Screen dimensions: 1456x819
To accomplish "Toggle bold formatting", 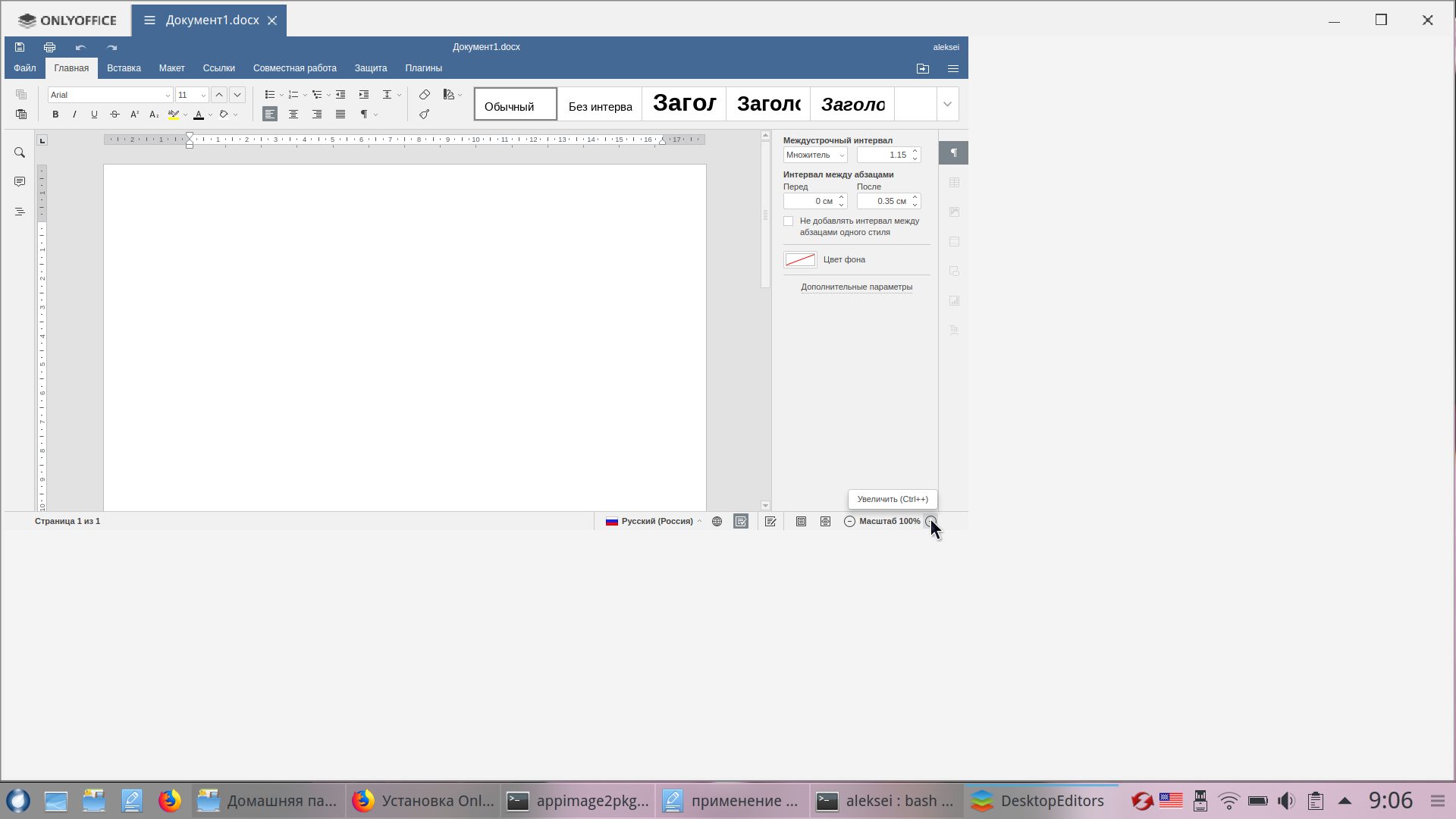I will pyautogui.click(x=55, y=115).
